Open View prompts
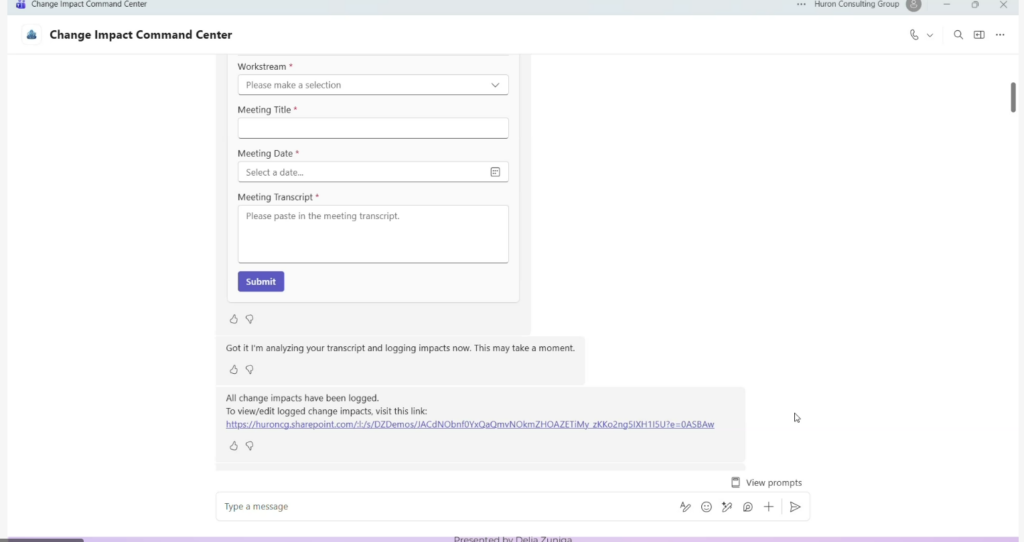Screen dimensions: 1024x542 [766, 483]
